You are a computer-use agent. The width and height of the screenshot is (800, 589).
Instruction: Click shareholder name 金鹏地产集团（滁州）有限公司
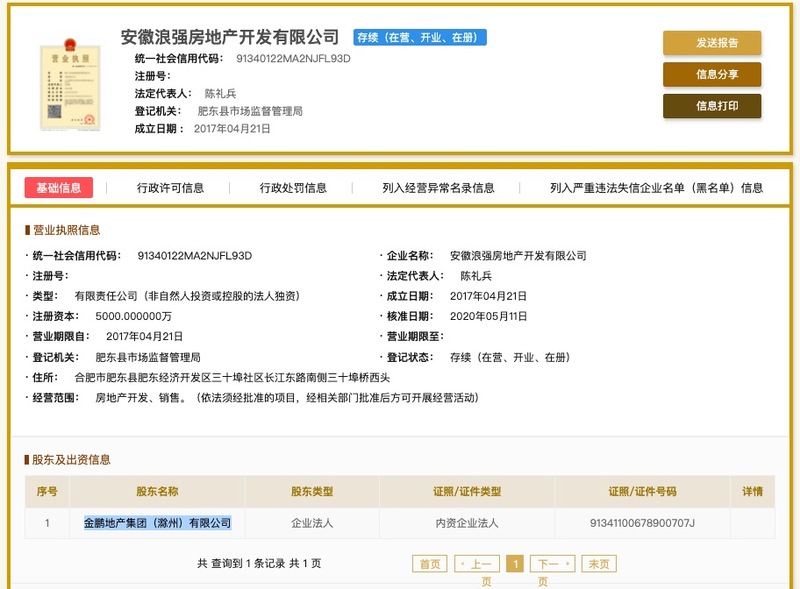158,523
